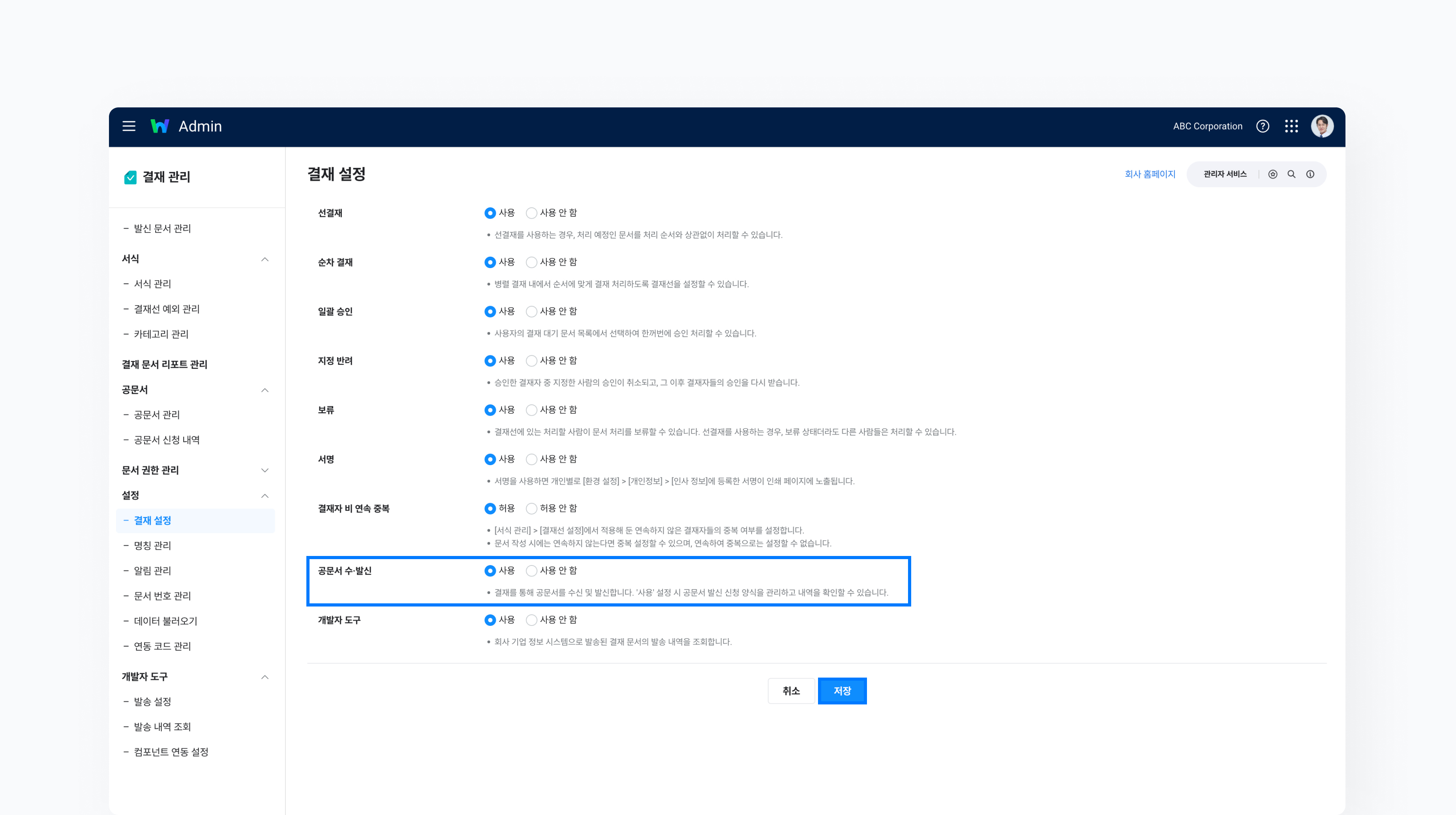Screen dimensions: 1456x815
Task: Select 허용 안 함 for 결재자 비 연속 중복
Action: click(531, 509)
